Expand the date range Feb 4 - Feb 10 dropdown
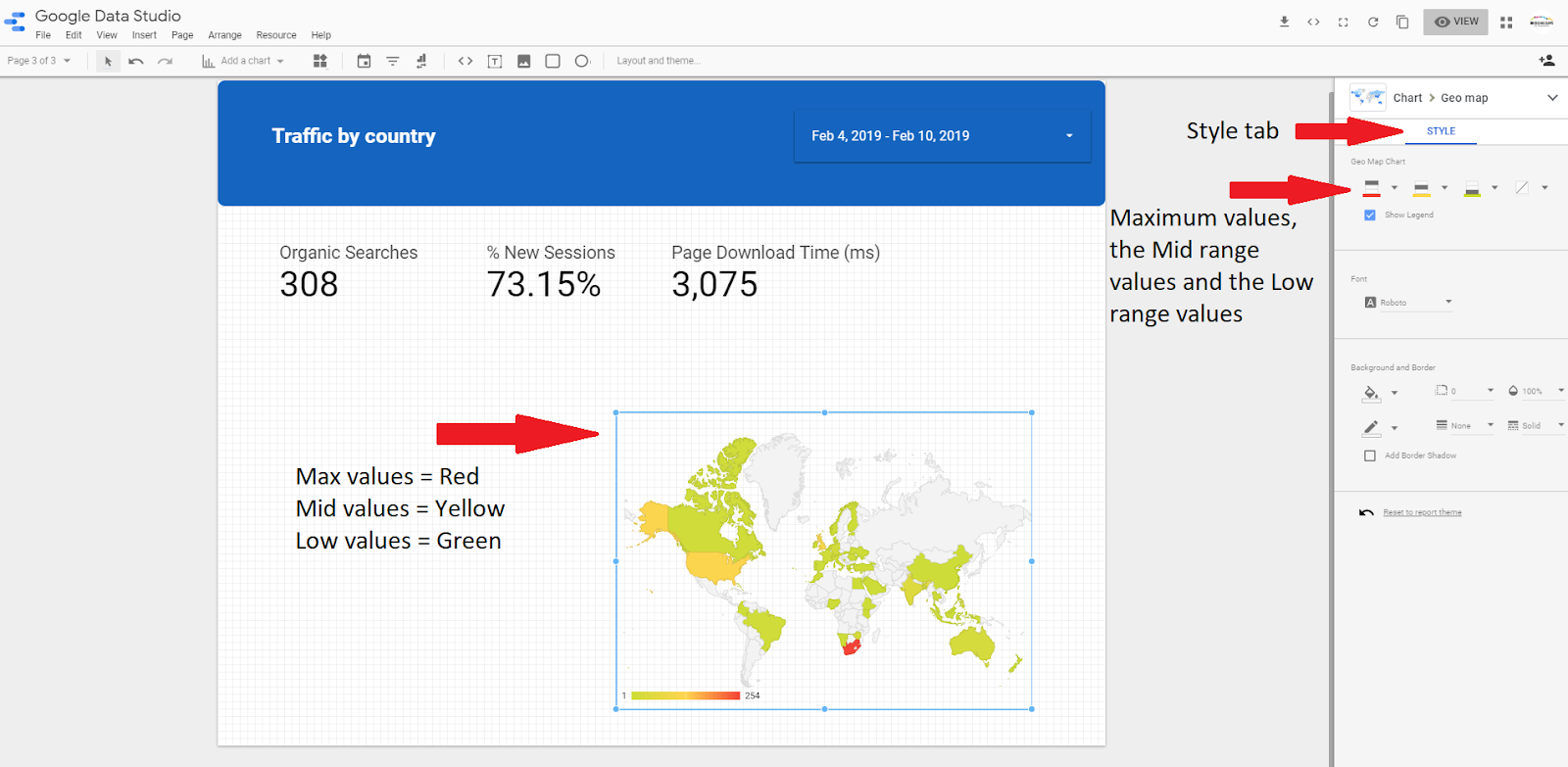Screen dimensions: 1568x767 [942, 135]
